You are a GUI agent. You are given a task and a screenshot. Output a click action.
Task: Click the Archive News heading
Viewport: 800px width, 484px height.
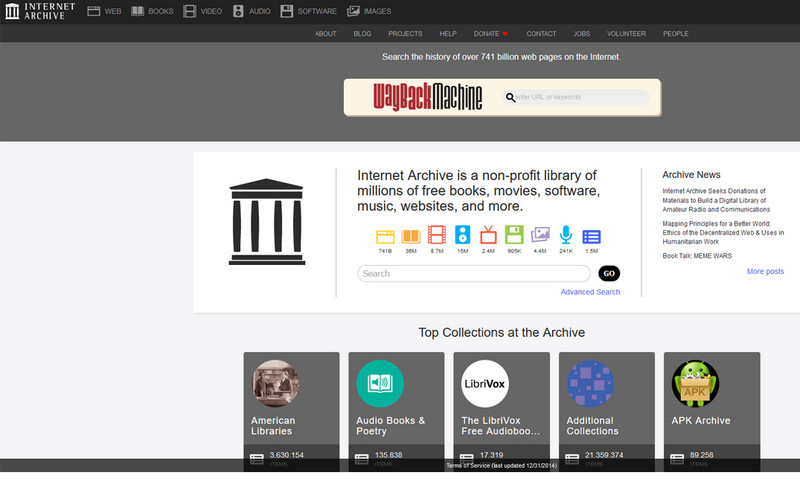[x=691, y=174]
